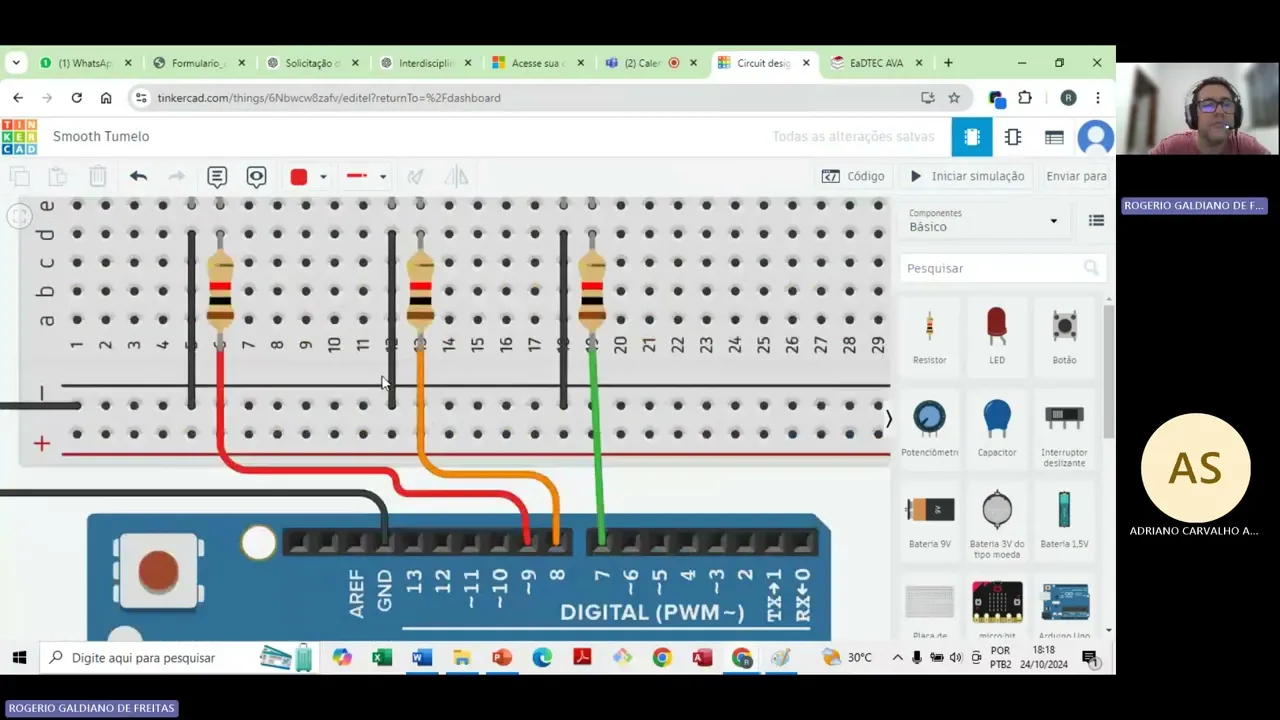
Task: Click the mirror/flip component icon
Action: [x=456, y=176]
